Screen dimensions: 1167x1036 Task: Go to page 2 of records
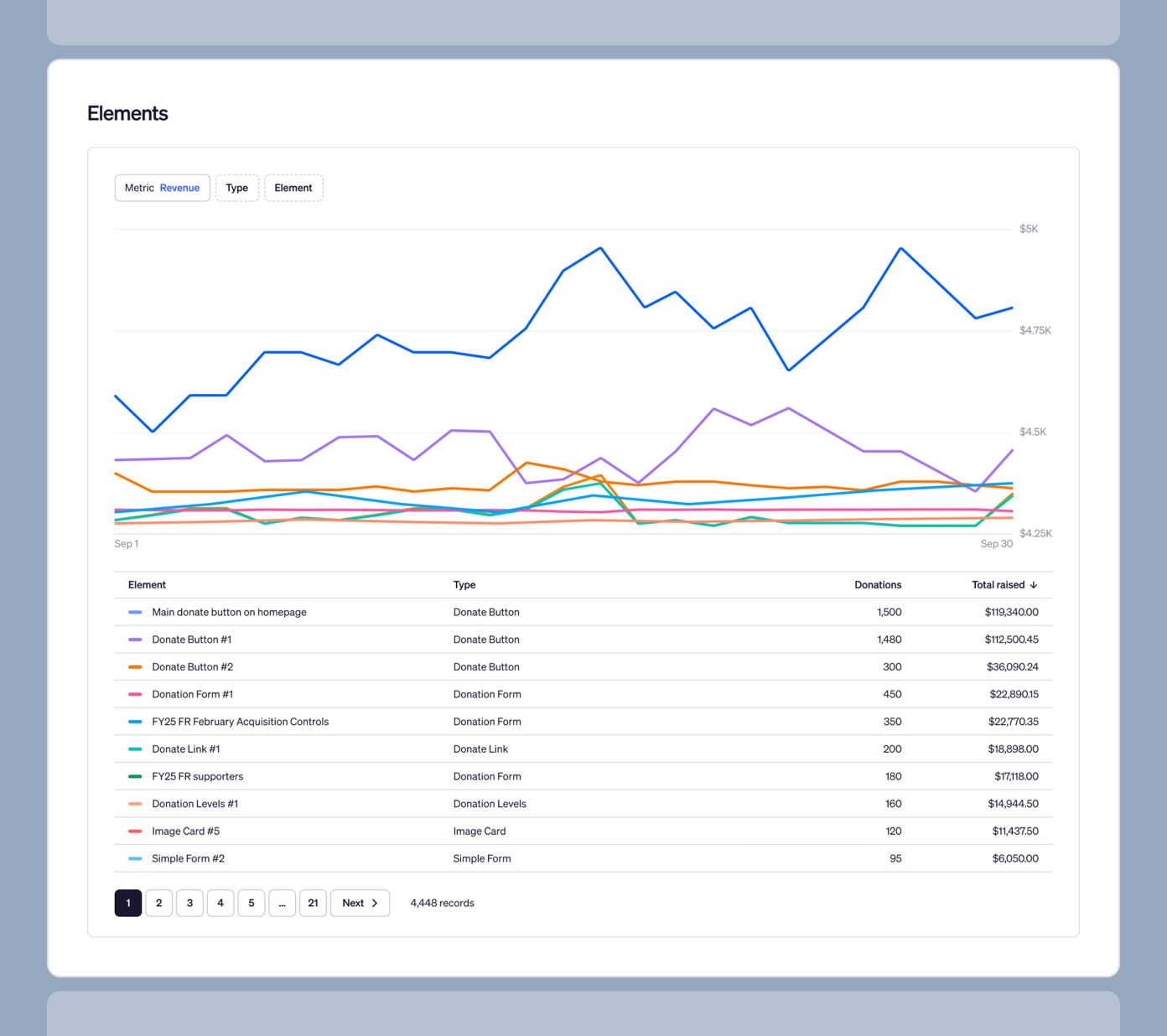pyautogui.click(x=158, y=903)
